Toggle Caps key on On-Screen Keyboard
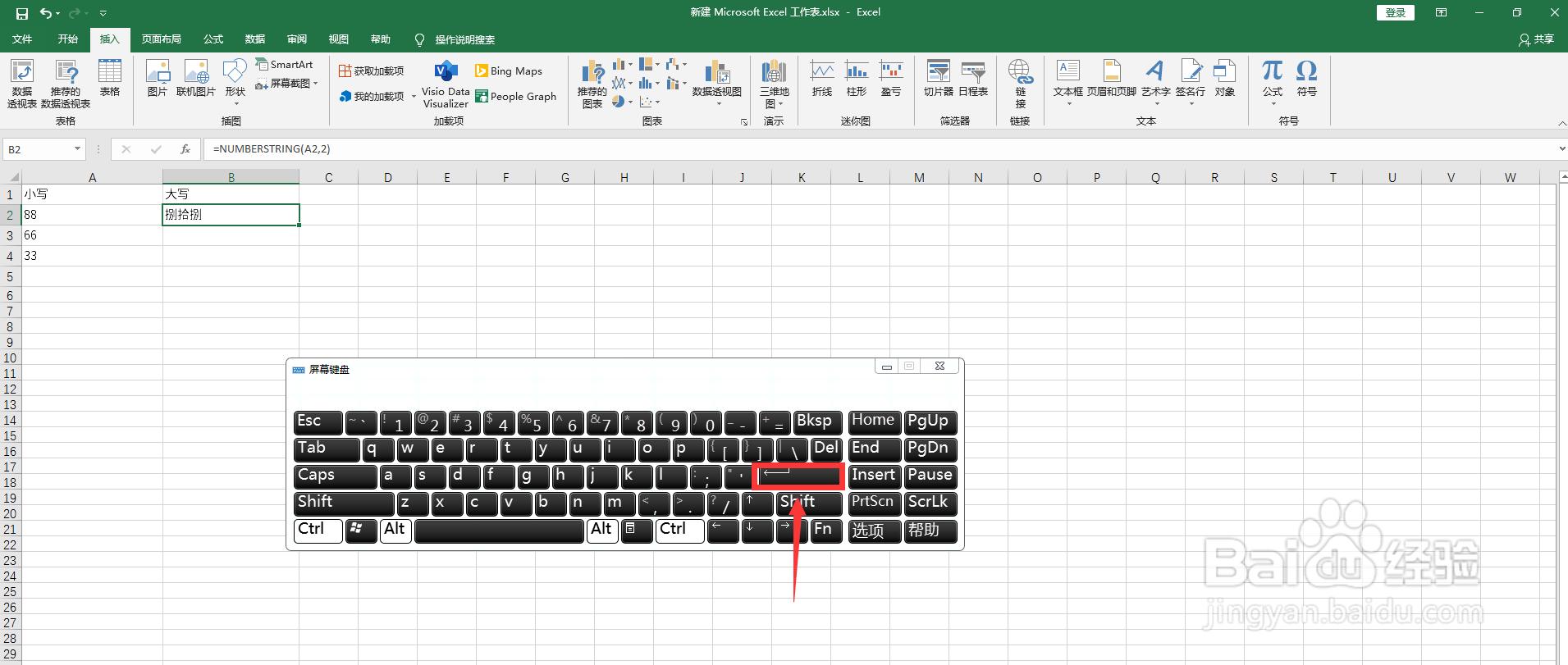 point(335,476)
